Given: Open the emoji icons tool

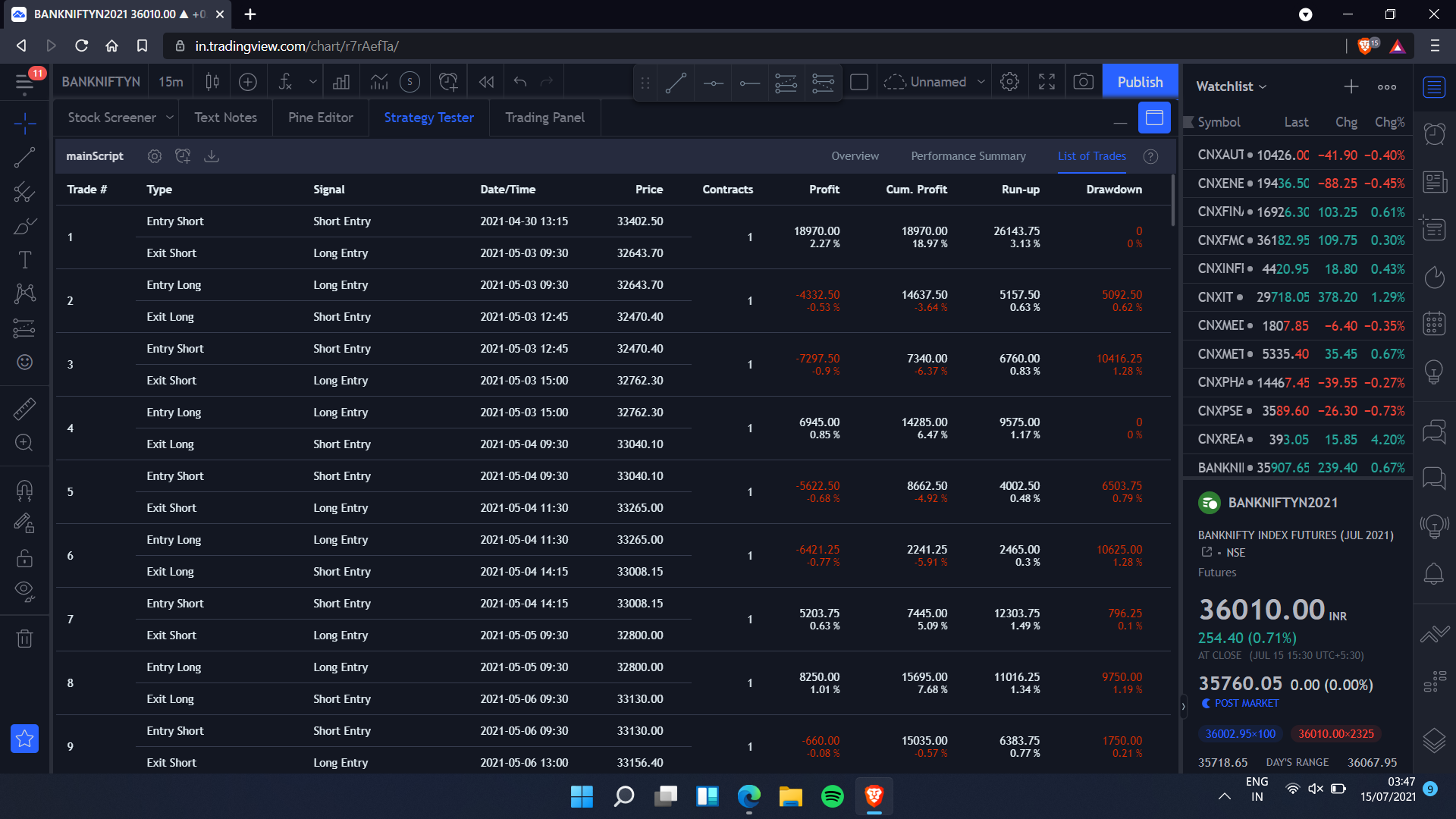Looking at the screenshot, I should [24, 362].
